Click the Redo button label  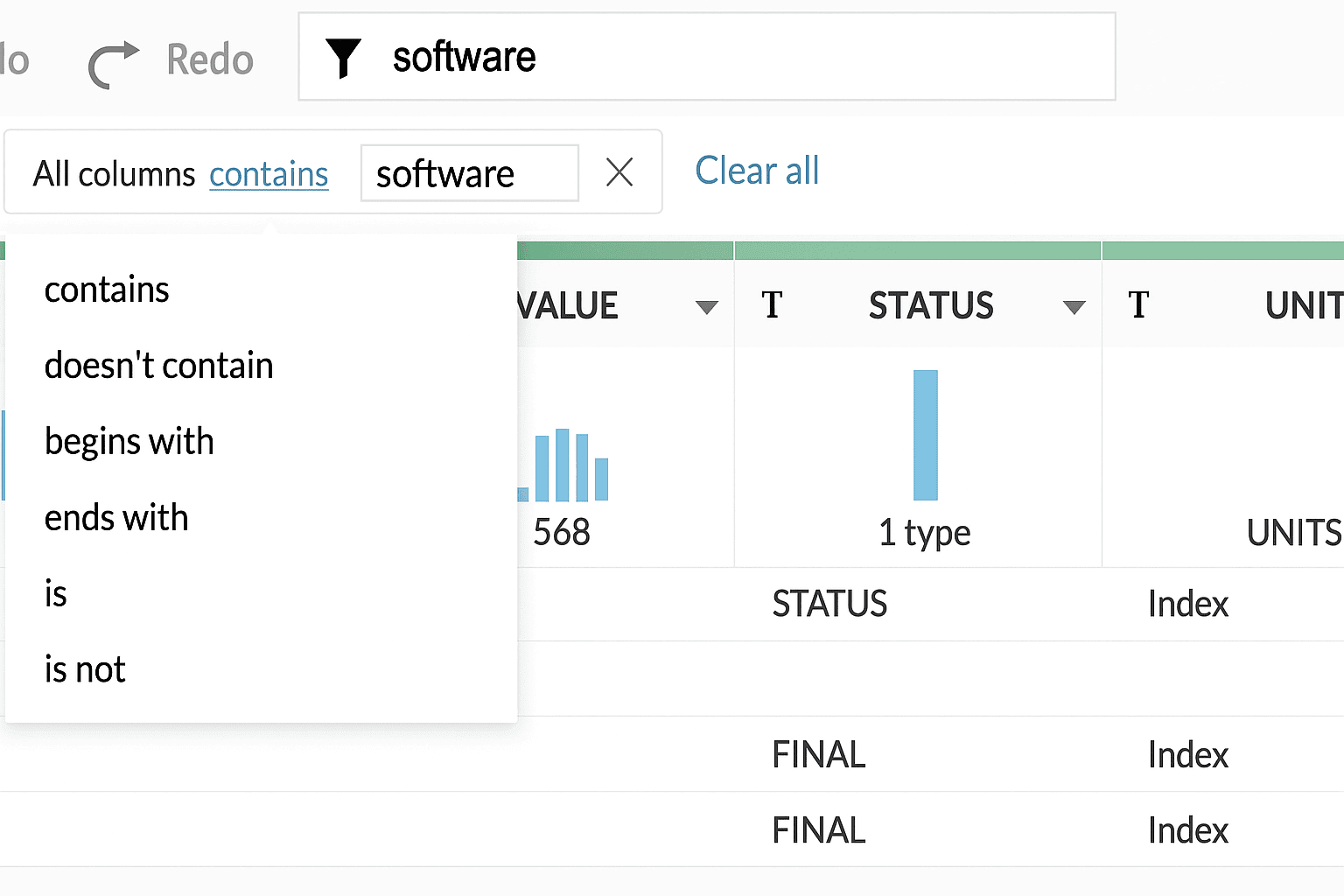(210, 60)
